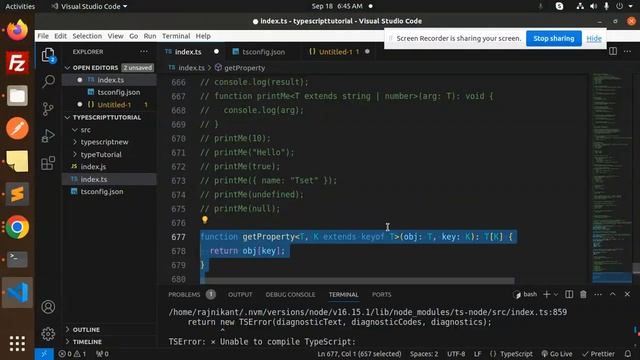
Task: Open Terminal app from the dock
Action: pyautogui.click(x=17, y=259)
